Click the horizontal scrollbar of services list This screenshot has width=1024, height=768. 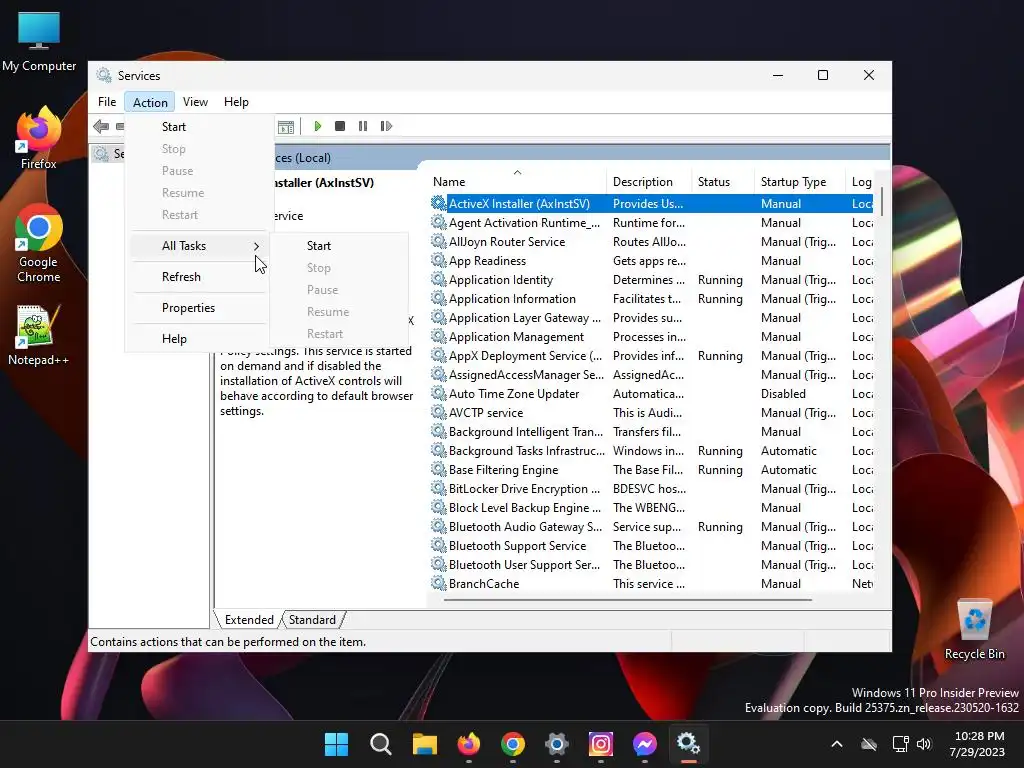(628, 599)
